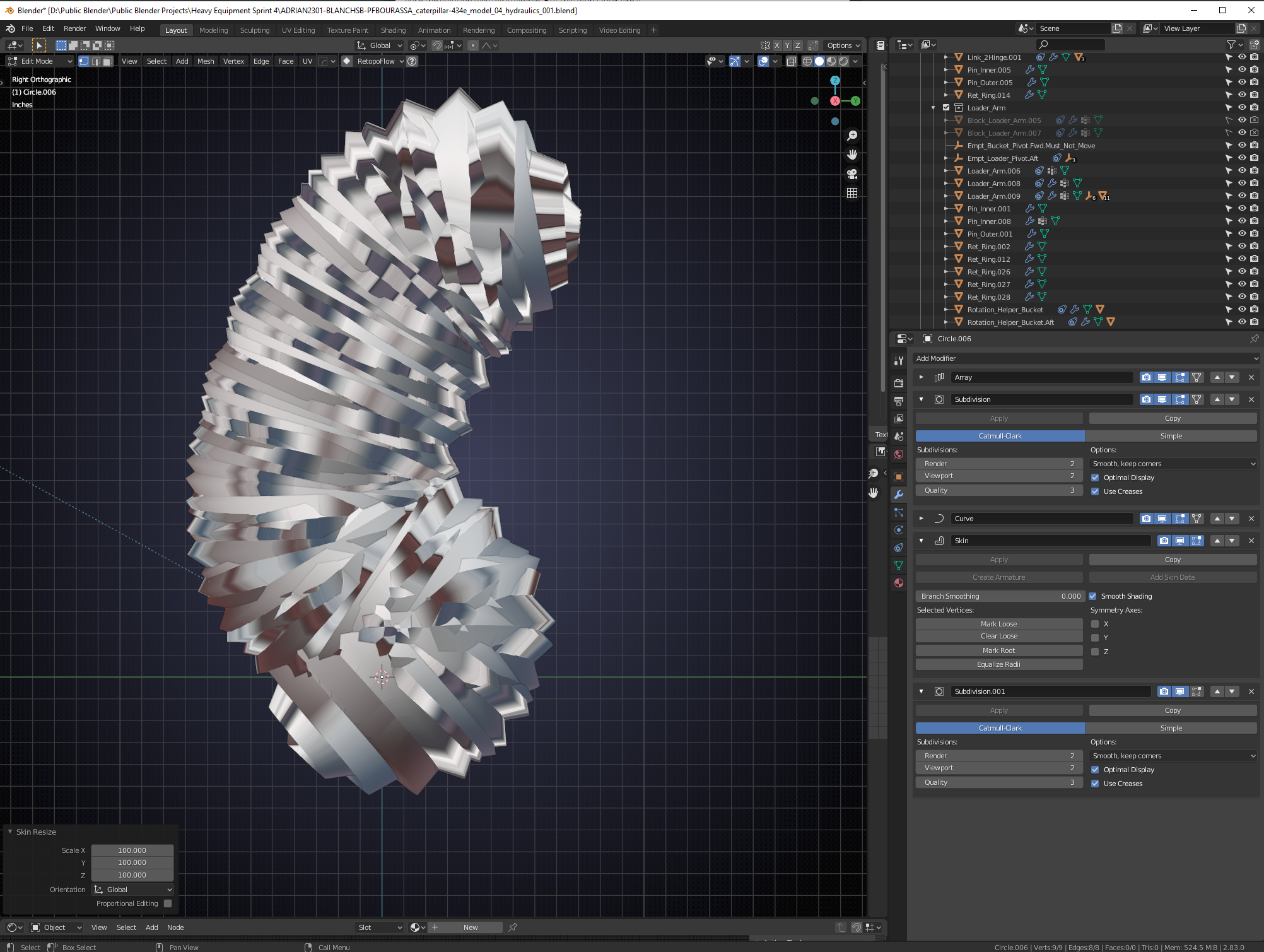Open the Modifier properties wrench tab
The width and height of the screenshot is (1264, 952).
899,495
